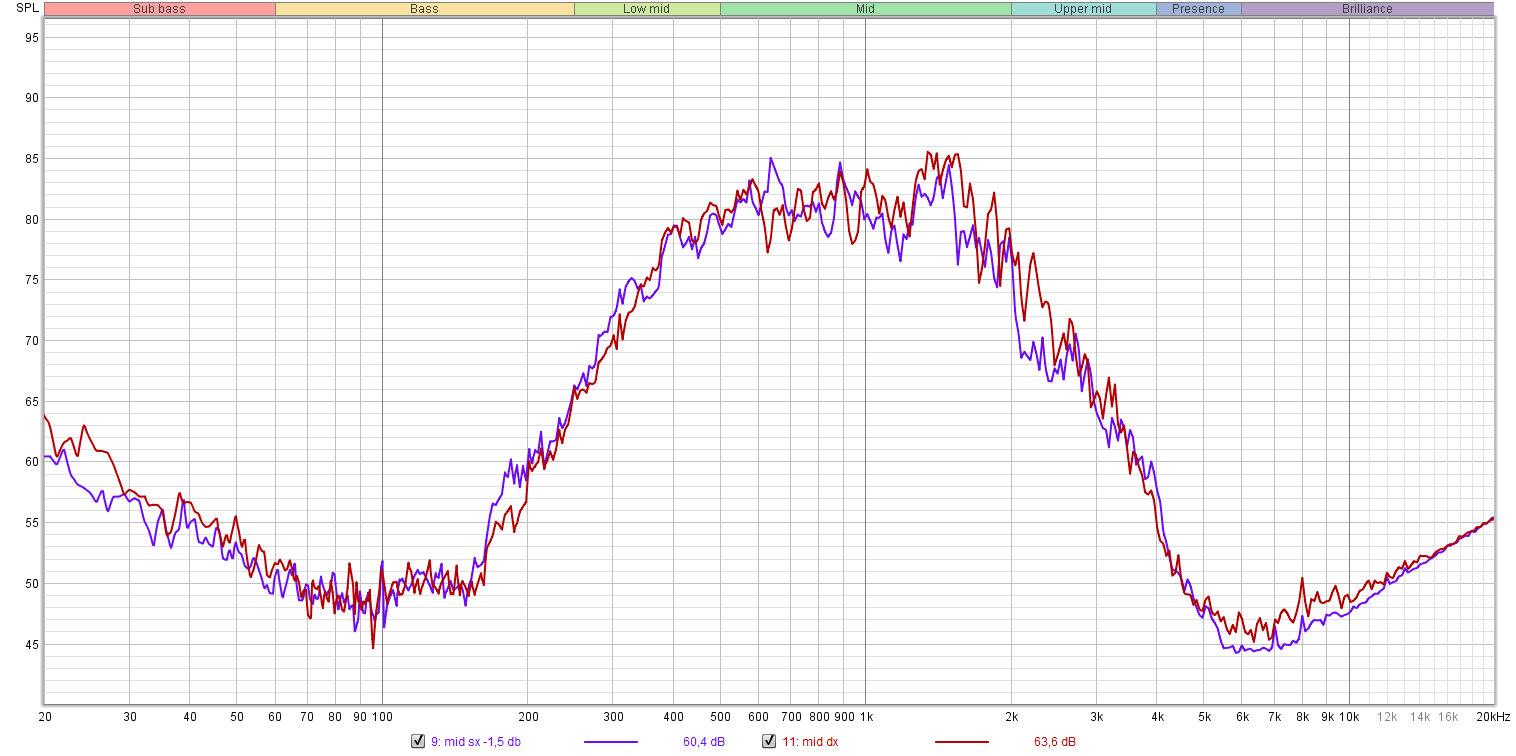
Task: Click the 65 tick on the SPL axis
Action: pyautogui.click(x=32, y=402)
